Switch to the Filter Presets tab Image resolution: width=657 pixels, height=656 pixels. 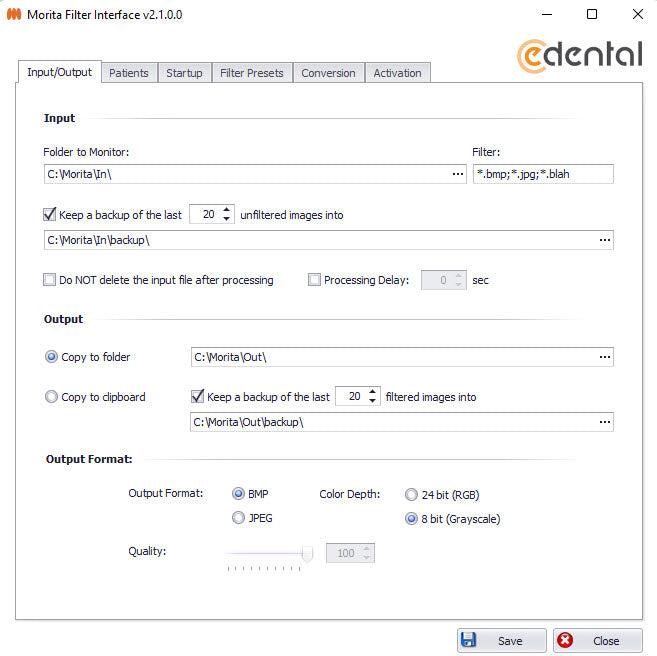[x=252, y=73]
